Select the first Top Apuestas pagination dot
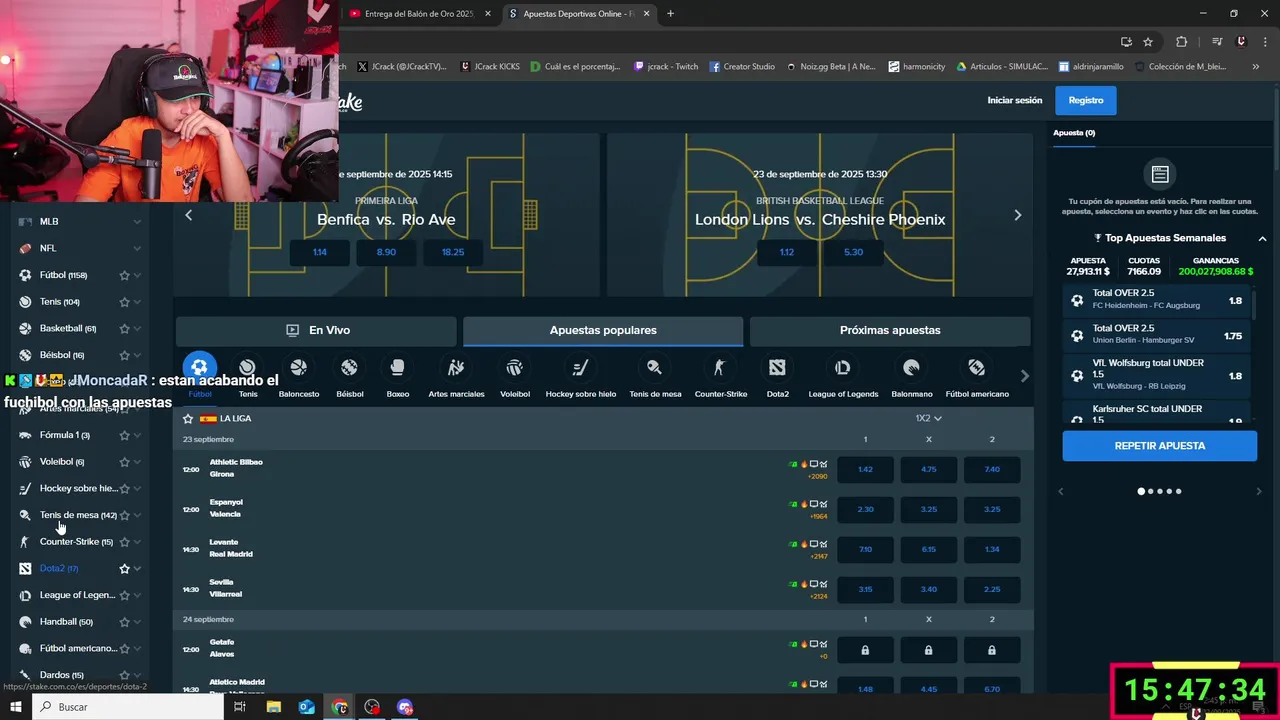1280x720 pixels. tap(1141, 491)
